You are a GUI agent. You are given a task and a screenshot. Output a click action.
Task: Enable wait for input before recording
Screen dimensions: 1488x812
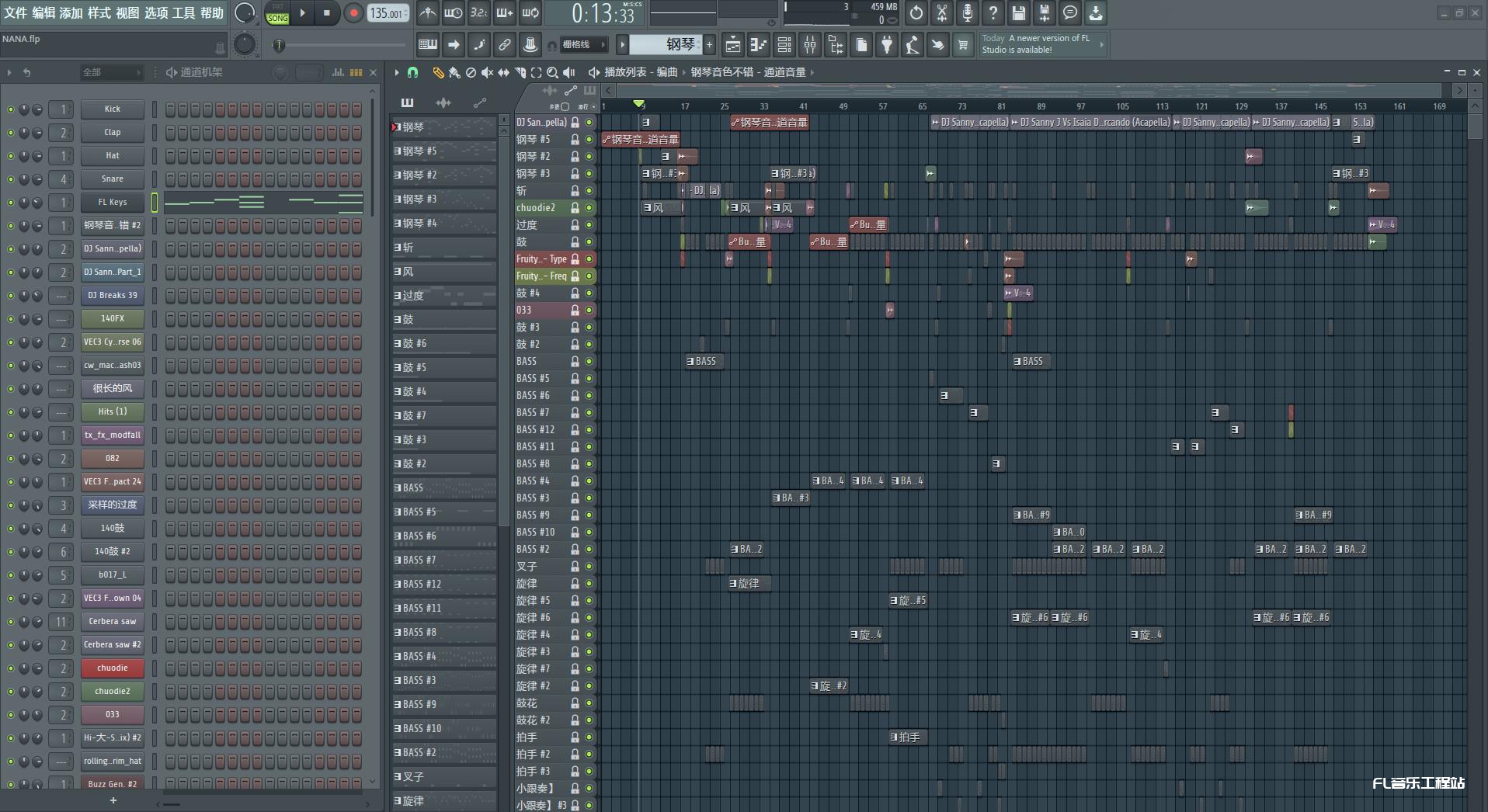point(453,13)
